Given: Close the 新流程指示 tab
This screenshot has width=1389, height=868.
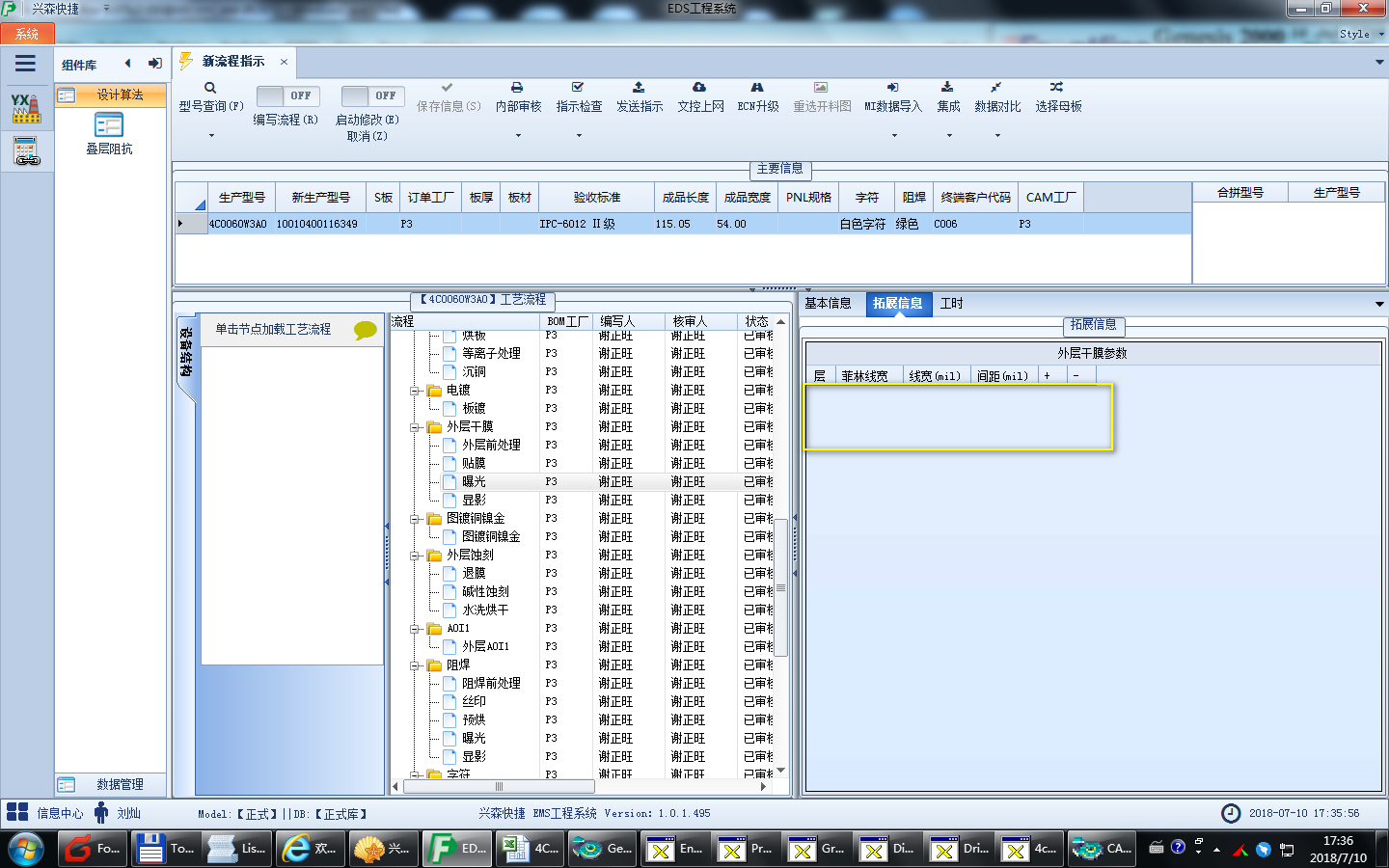Looking at the screenshot, I should pos(284,62).
